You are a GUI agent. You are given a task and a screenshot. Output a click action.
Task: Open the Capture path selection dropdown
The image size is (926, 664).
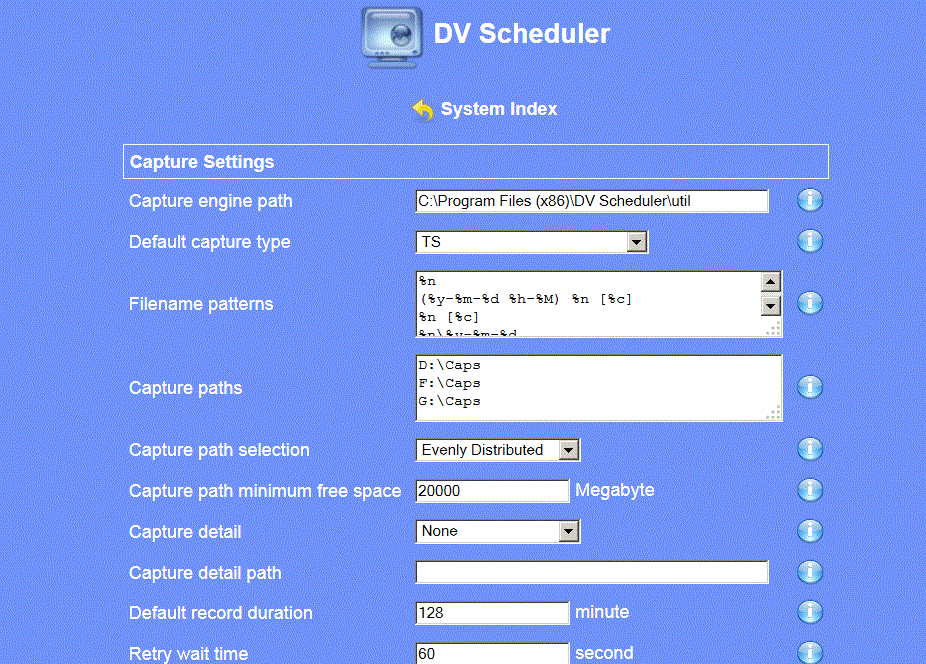568,450
